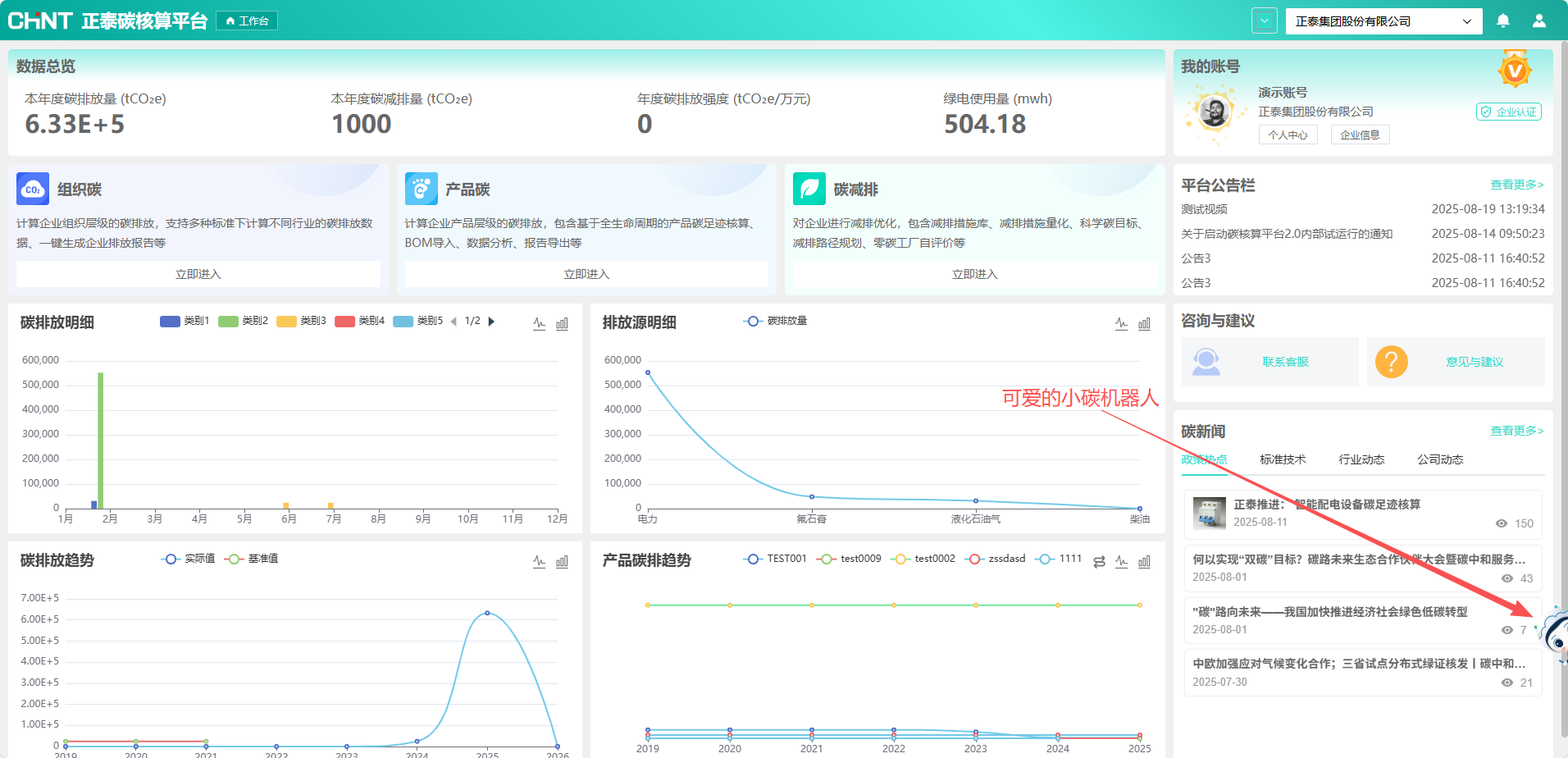Enter the 组织碳 module via 立即进入
1568x758 pixels.
198,274
